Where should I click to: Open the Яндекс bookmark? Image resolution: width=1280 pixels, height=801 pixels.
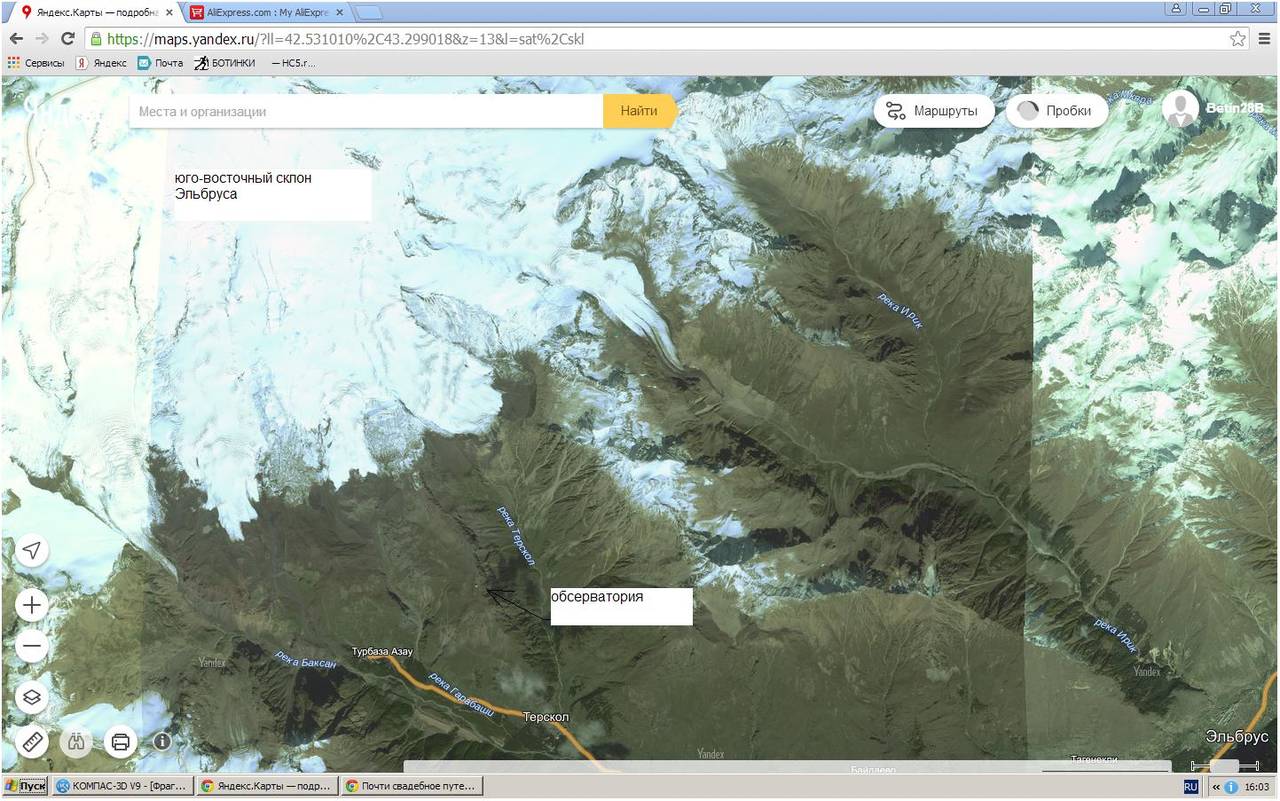click(102, 63)
